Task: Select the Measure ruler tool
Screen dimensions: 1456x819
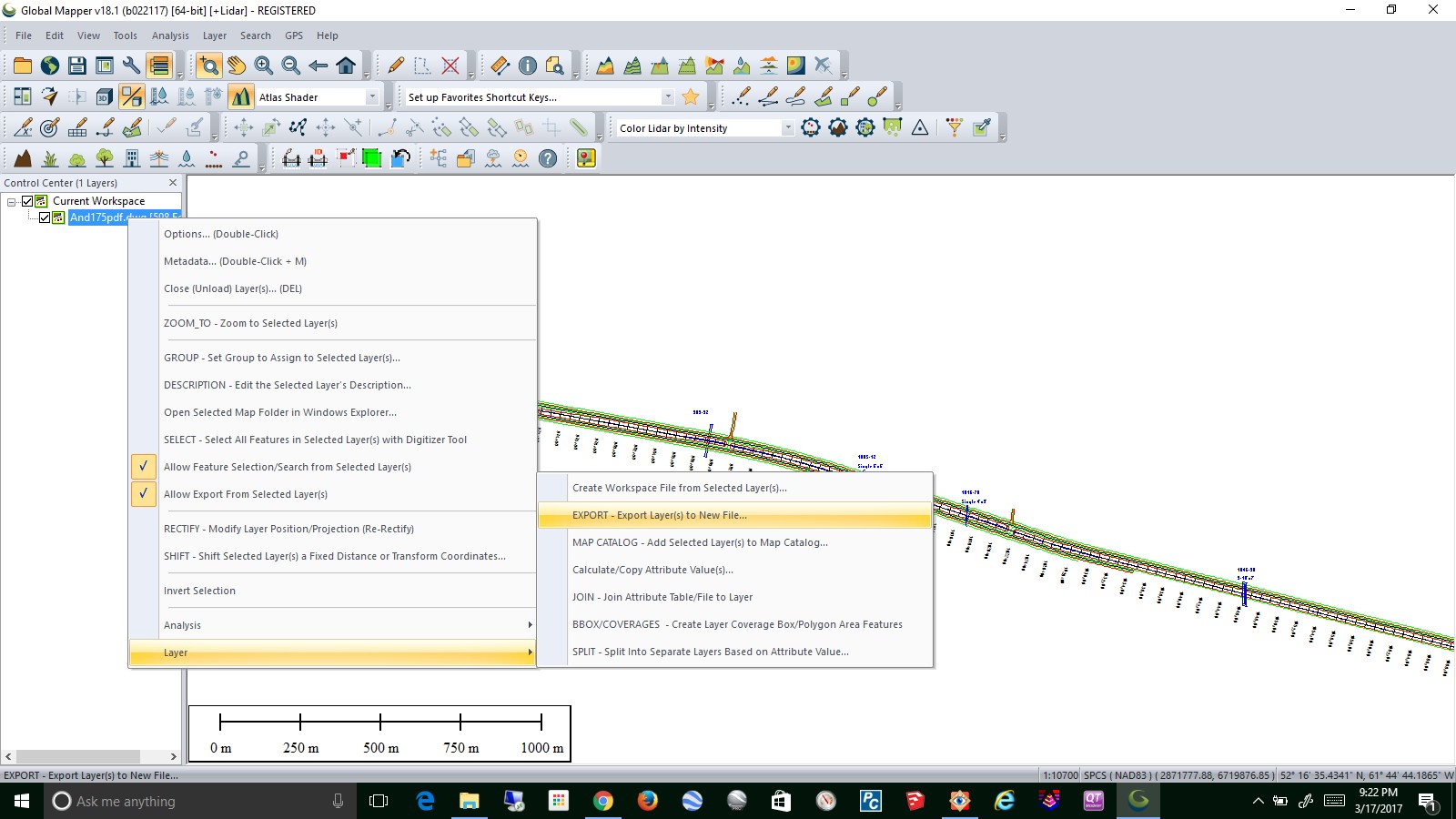Action: pyautogui.click(x=500, y=66)
